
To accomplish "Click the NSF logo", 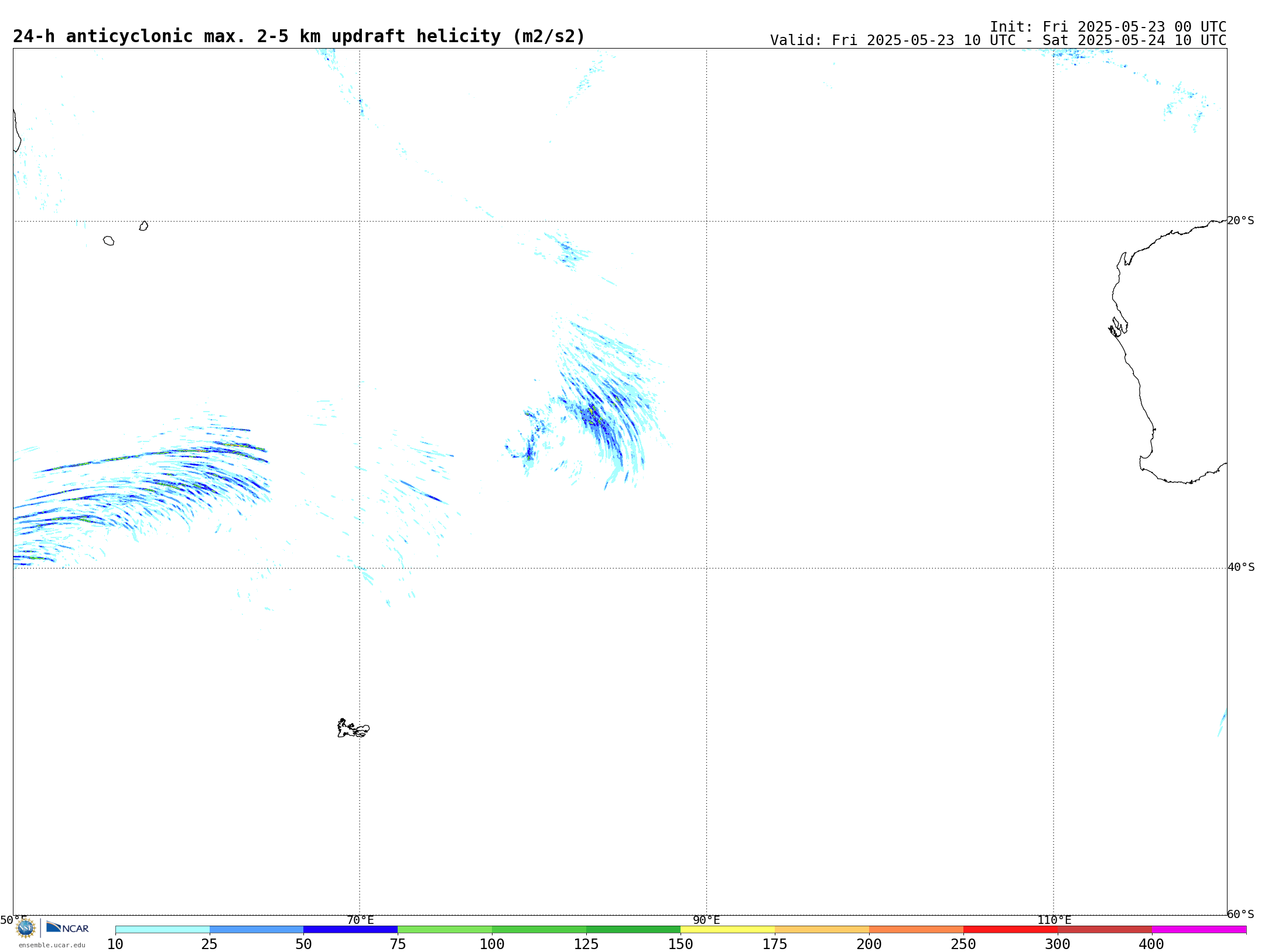I will tap(26, 928).
